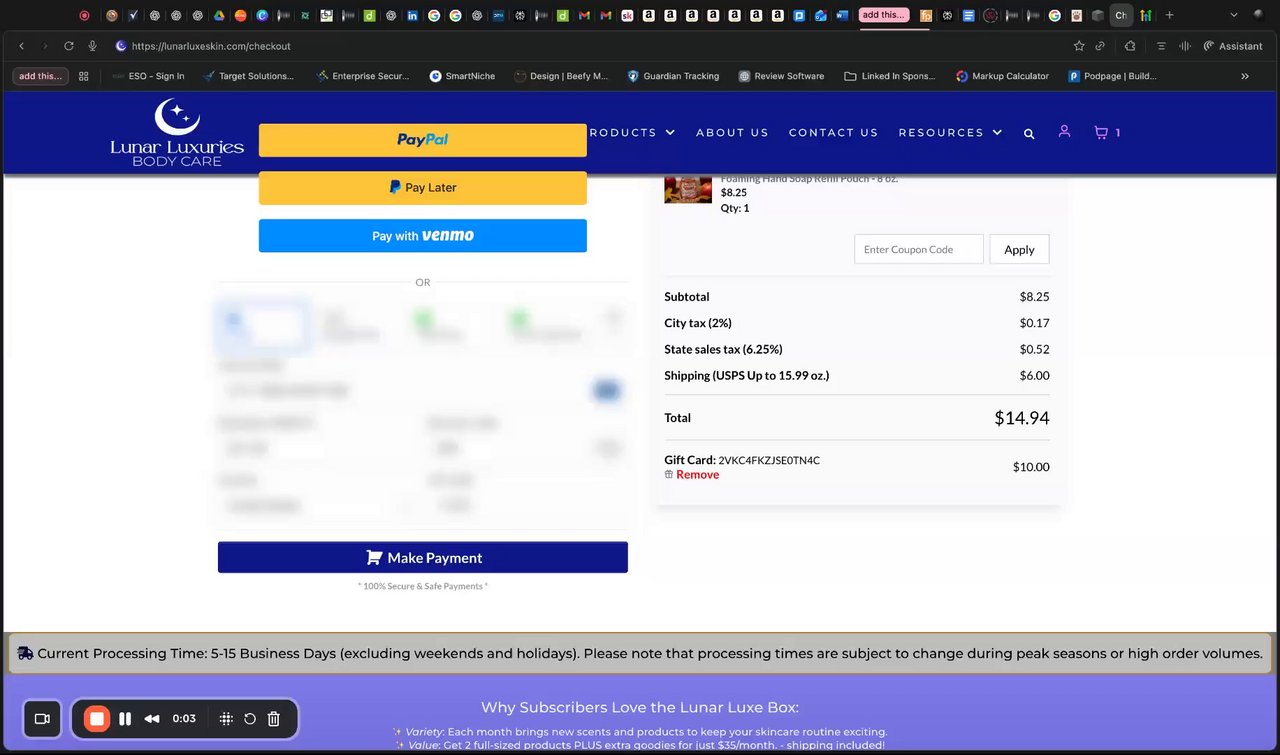
Task: Open the browser Assistant
Action: [1233, 46]
